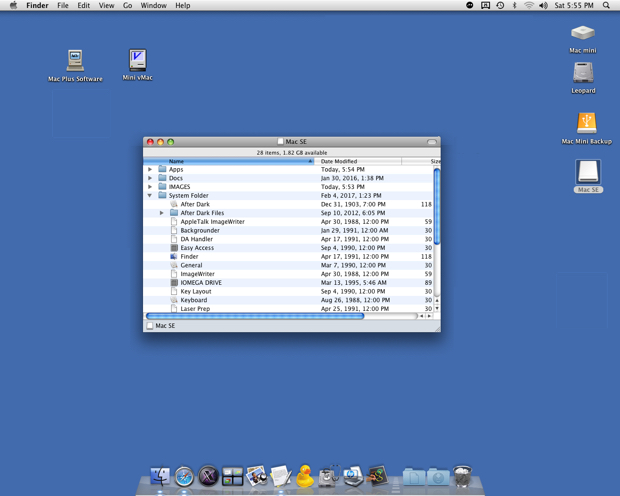Open the Trash in the Dock
The height and width of the screenshot is (496, 620).
(462, 476)
